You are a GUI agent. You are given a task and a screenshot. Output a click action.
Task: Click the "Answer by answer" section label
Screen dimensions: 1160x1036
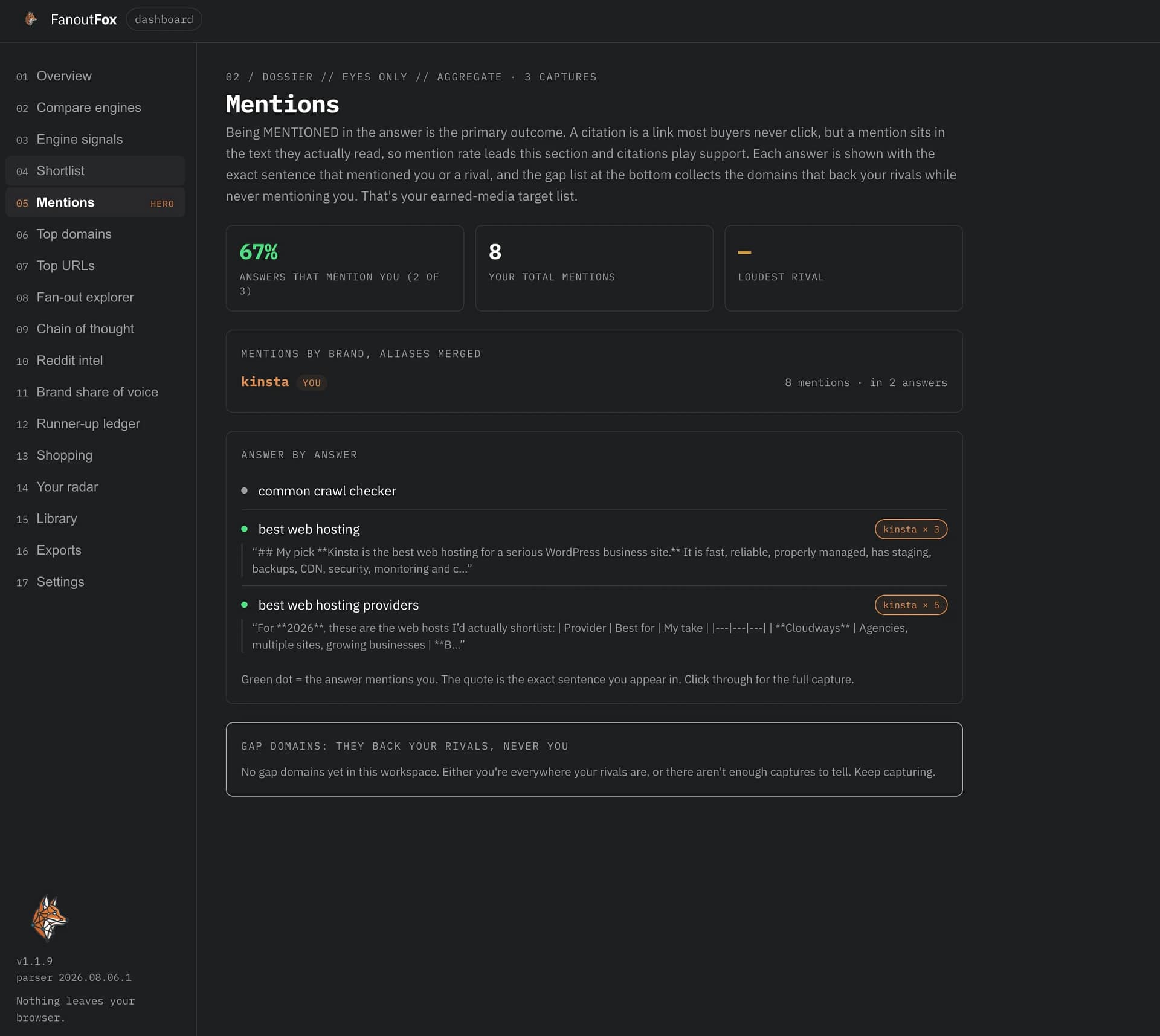(299, 455)
